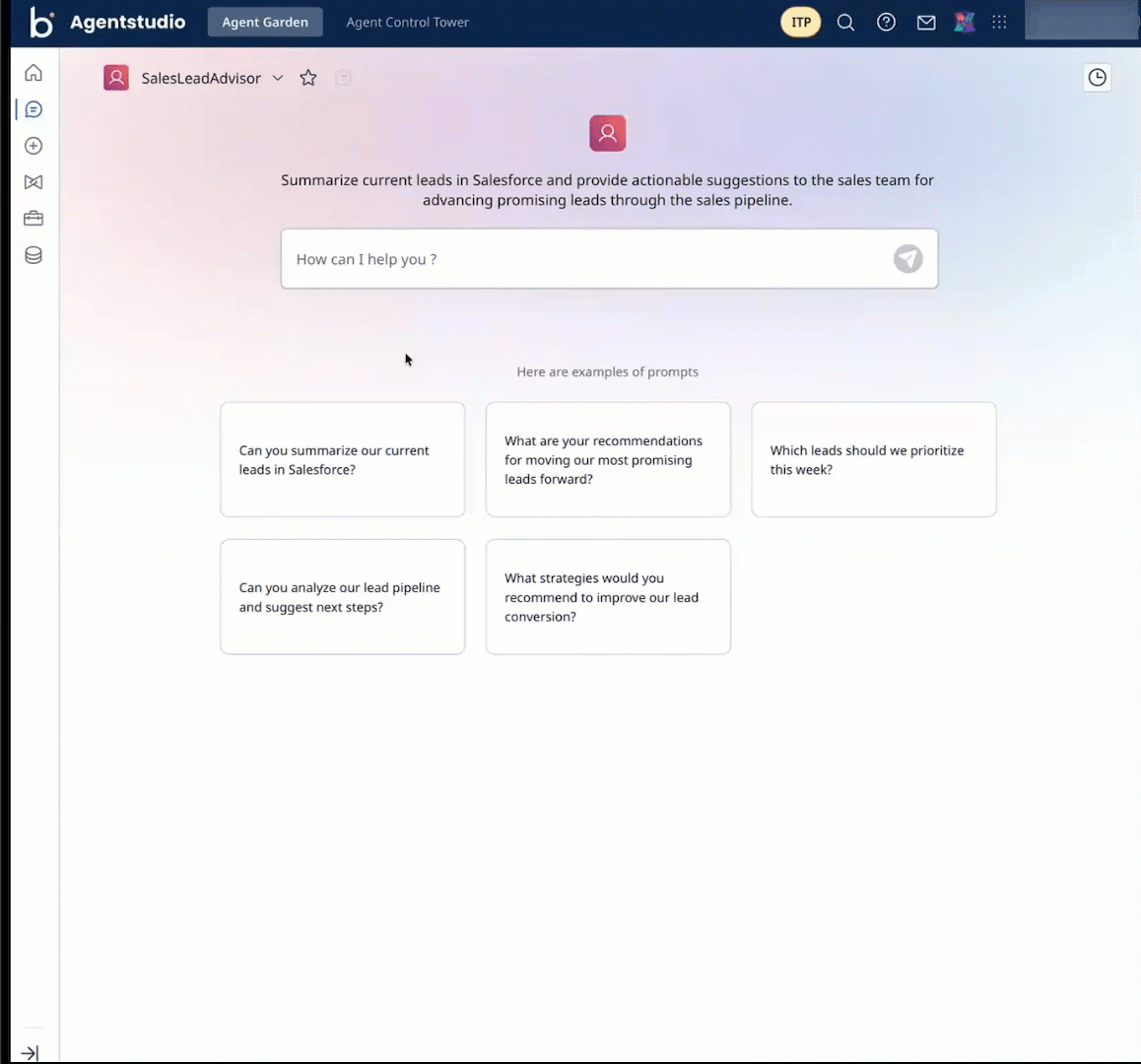Open the mail envelope icon
The width and height of the screenshot is (1141, 1064).
pos(926,22)
